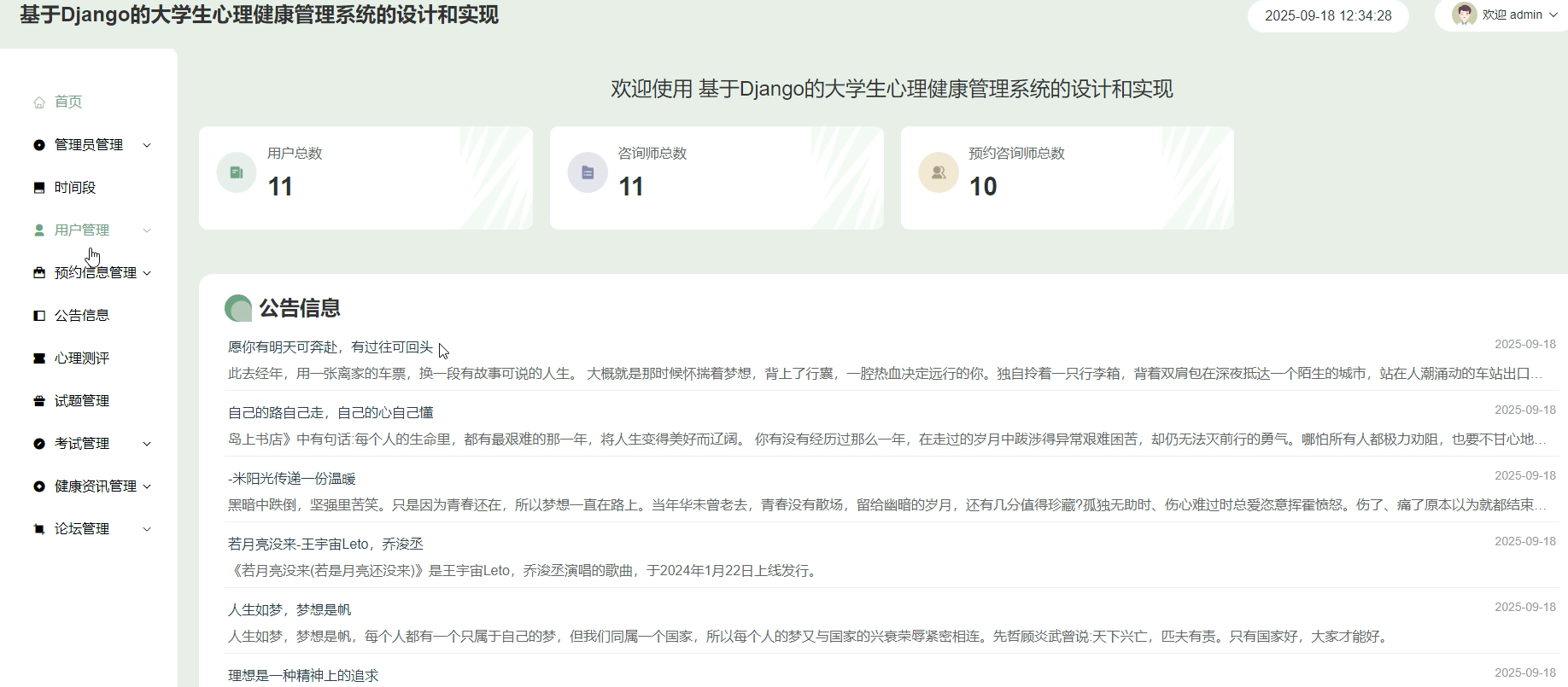Open the 预约信息管理 menu label
The image size is (1568, 687).
pos(96,273)
